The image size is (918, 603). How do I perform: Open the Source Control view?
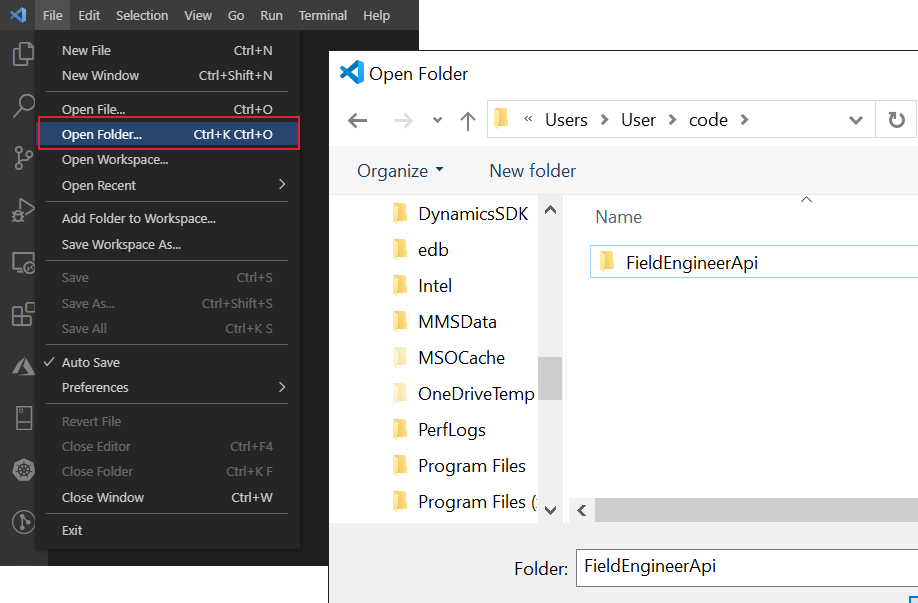click(x=23, y=158)
